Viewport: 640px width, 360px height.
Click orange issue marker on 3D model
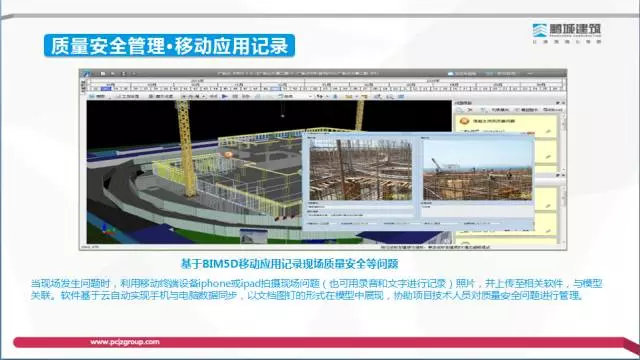(x=228, y=154)
